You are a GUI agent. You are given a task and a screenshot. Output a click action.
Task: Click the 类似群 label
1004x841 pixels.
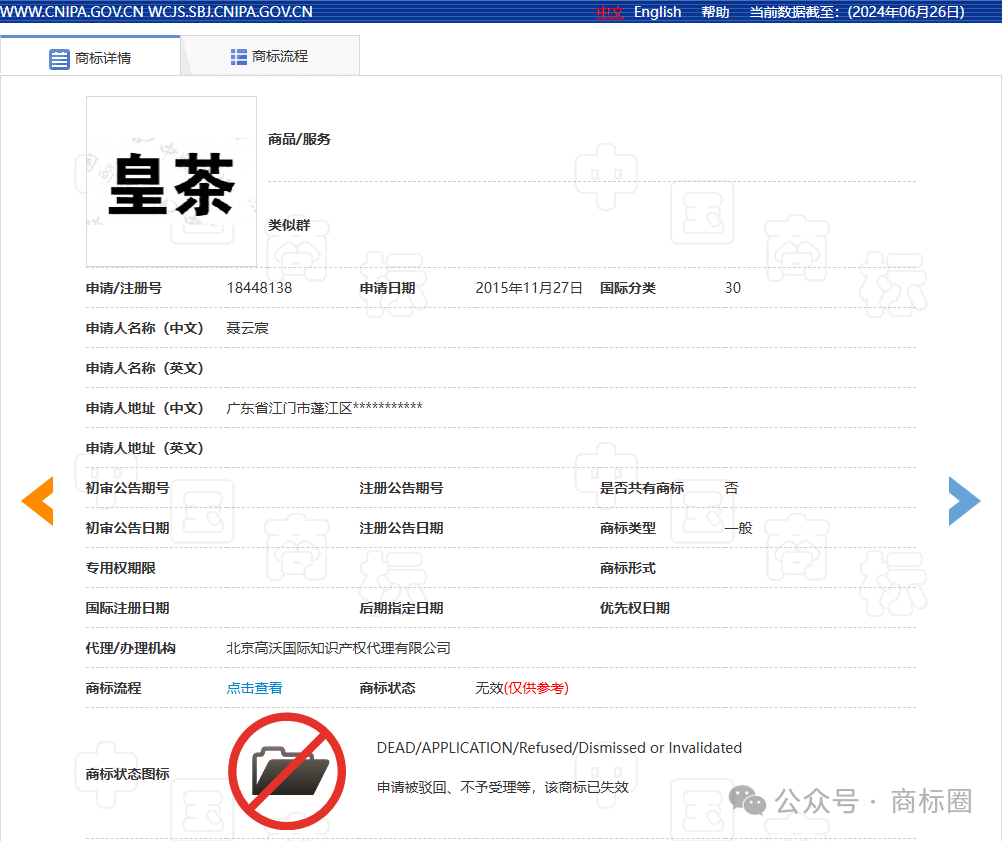click(289, 225)
